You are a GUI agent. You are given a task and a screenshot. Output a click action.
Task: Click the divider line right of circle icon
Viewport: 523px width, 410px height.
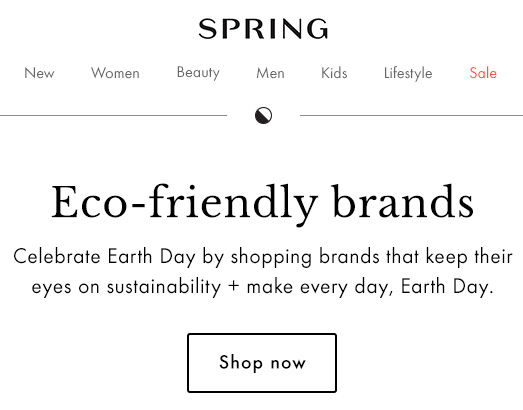pyautogui.click(x=412, y=115)
